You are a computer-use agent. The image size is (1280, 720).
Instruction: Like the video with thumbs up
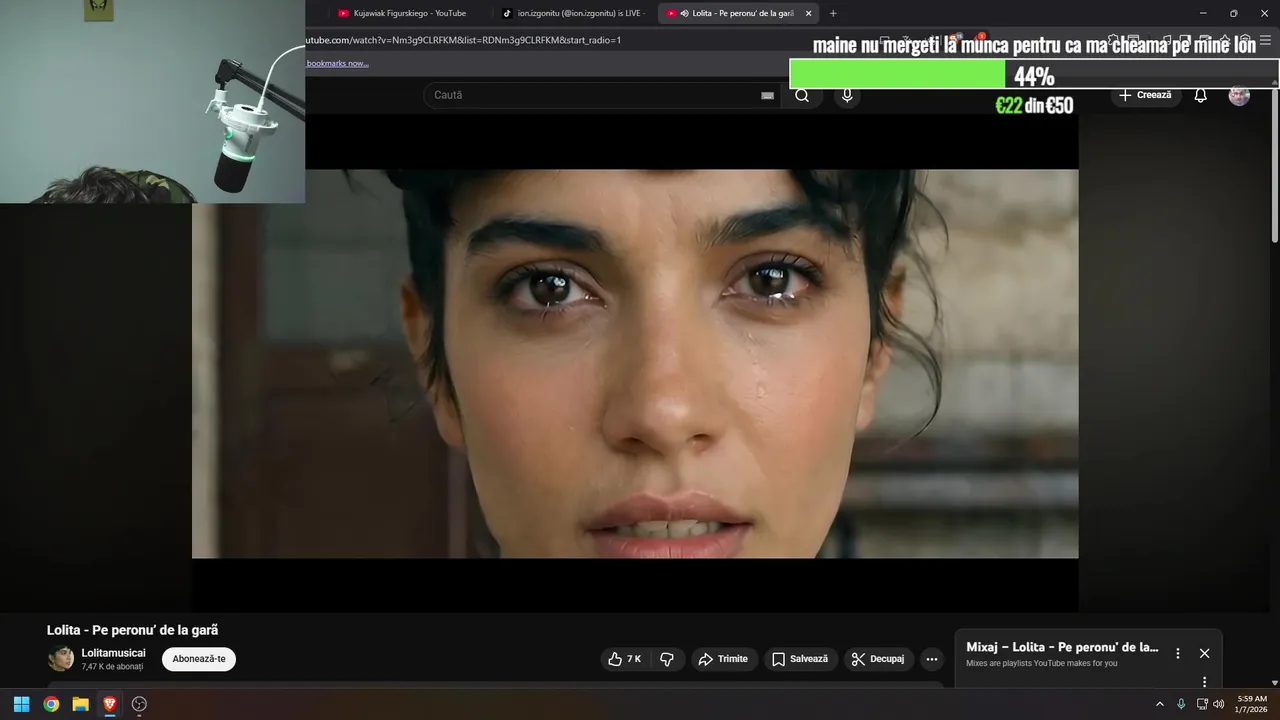tap(625, 659)
